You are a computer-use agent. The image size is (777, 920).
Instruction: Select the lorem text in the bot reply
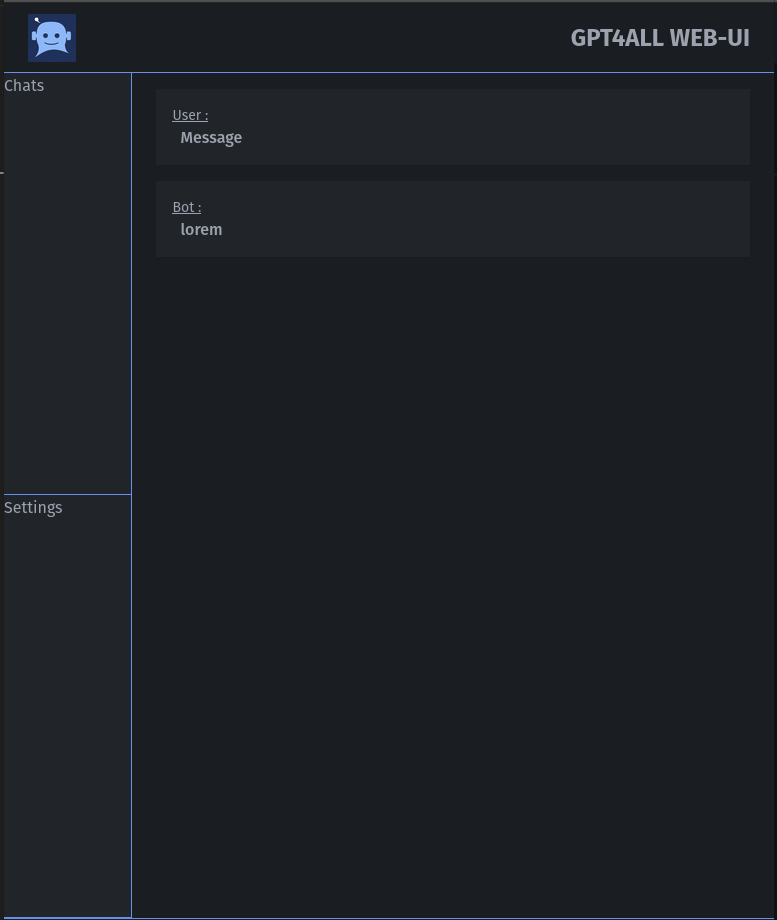(201, 229)
